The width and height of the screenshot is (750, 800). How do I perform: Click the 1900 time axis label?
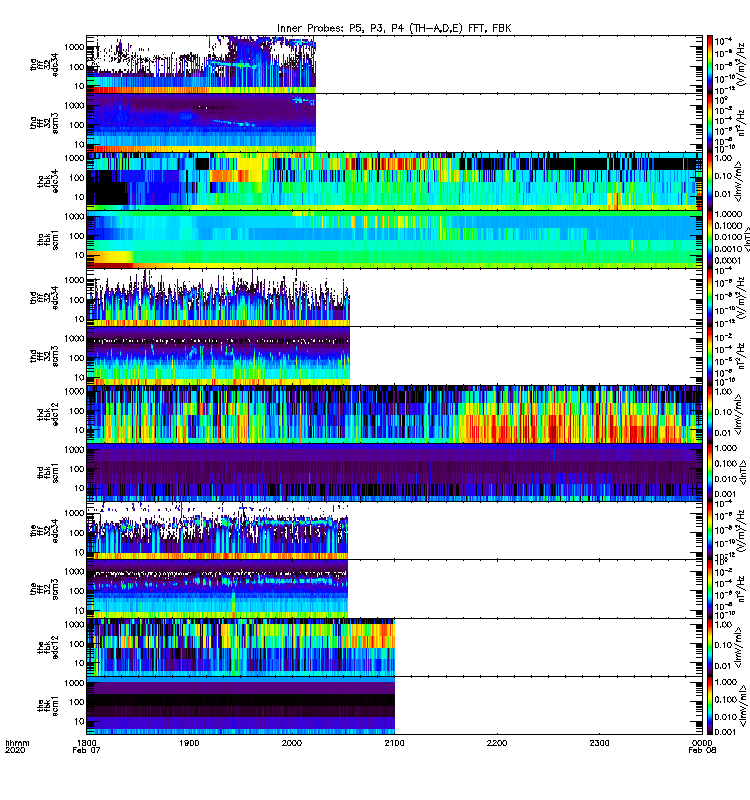click(x=189, y=743)
